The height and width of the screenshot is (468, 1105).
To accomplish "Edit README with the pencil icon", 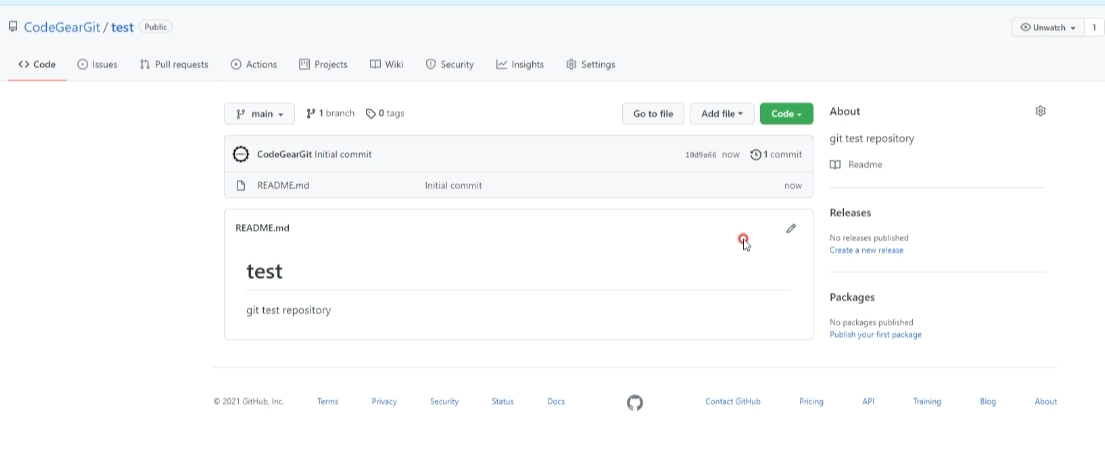I will click(791, 228).
